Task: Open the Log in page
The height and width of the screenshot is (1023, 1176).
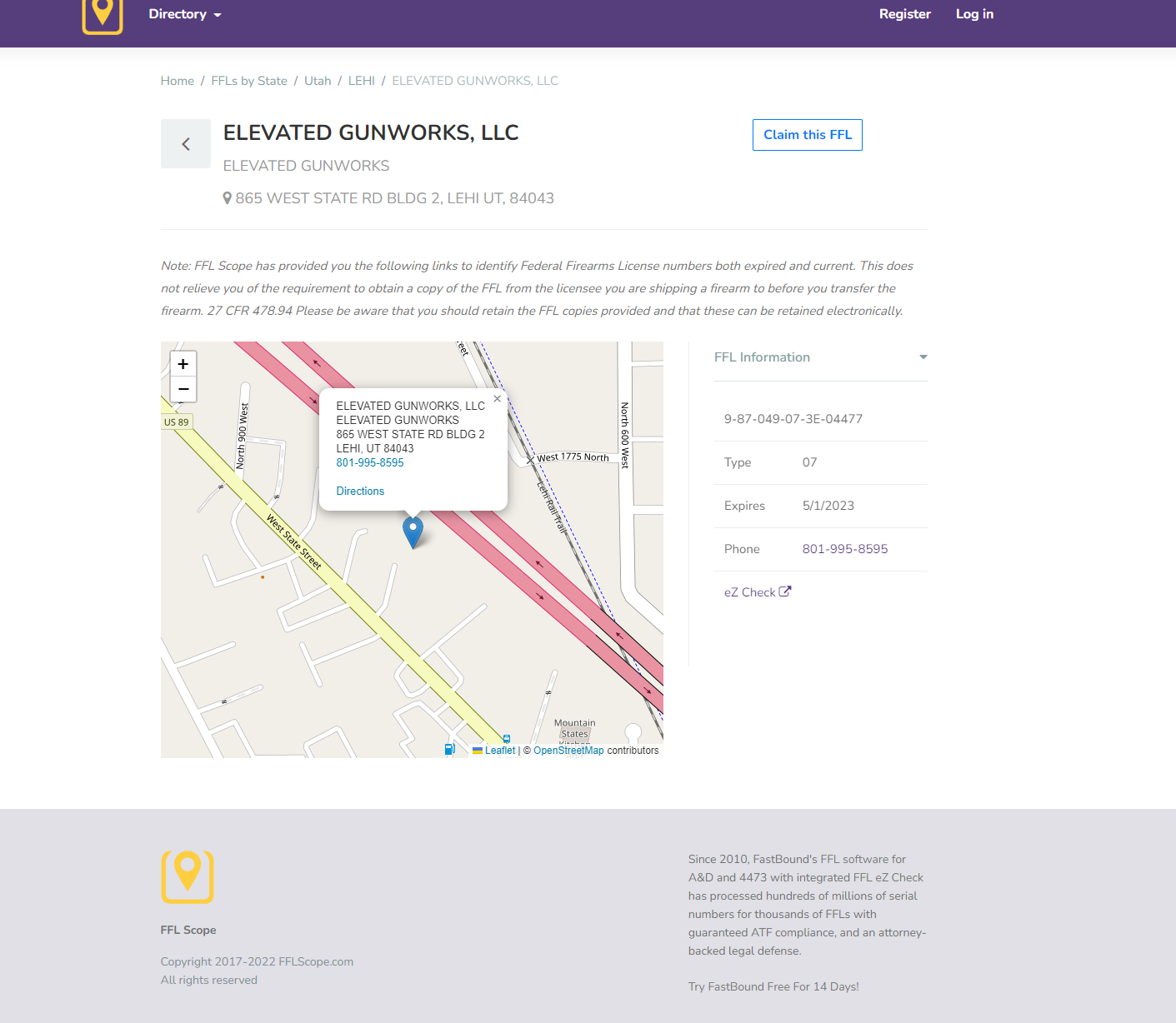Action: 974,14
